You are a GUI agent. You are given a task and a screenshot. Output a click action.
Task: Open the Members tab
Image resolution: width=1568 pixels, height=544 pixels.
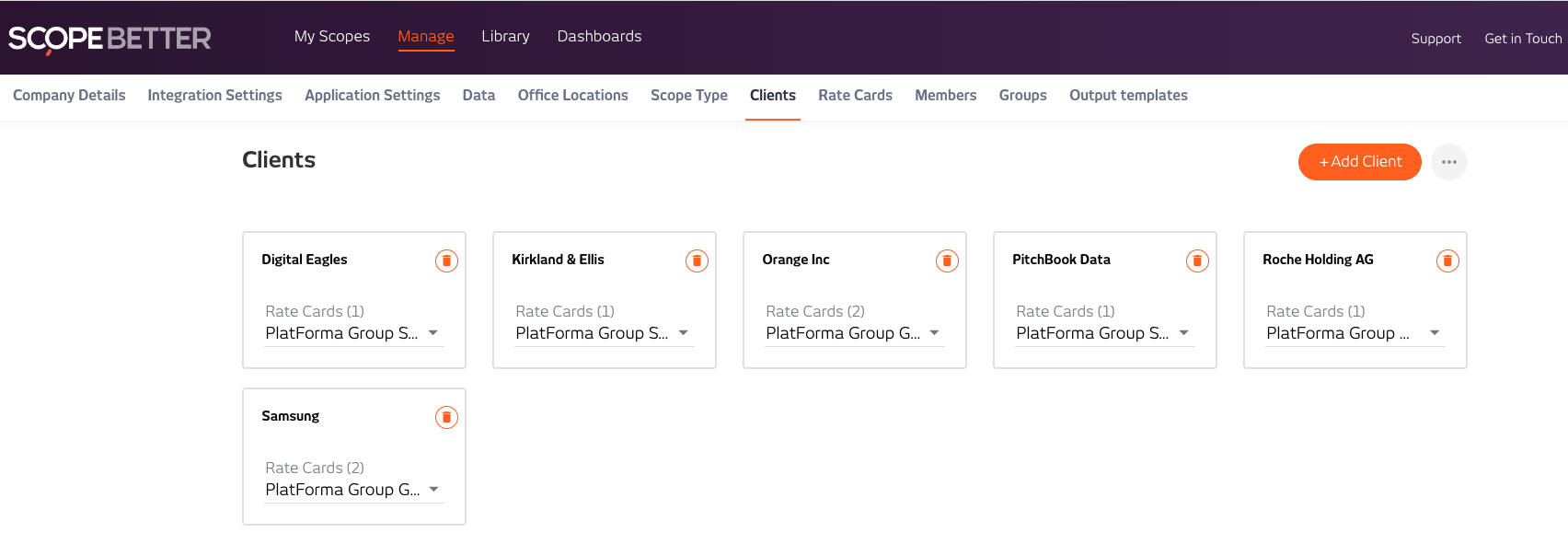[945, 95]
